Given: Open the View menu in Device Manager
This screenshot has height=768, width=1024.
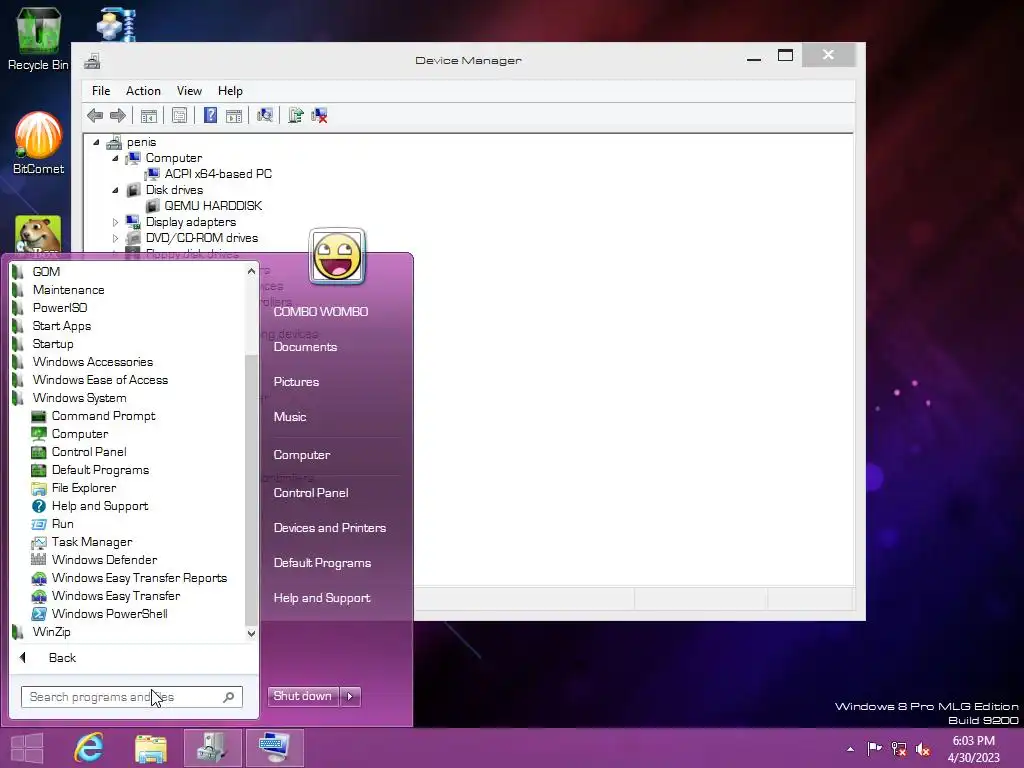Looking at the screenshot, I should click(189, 91).
